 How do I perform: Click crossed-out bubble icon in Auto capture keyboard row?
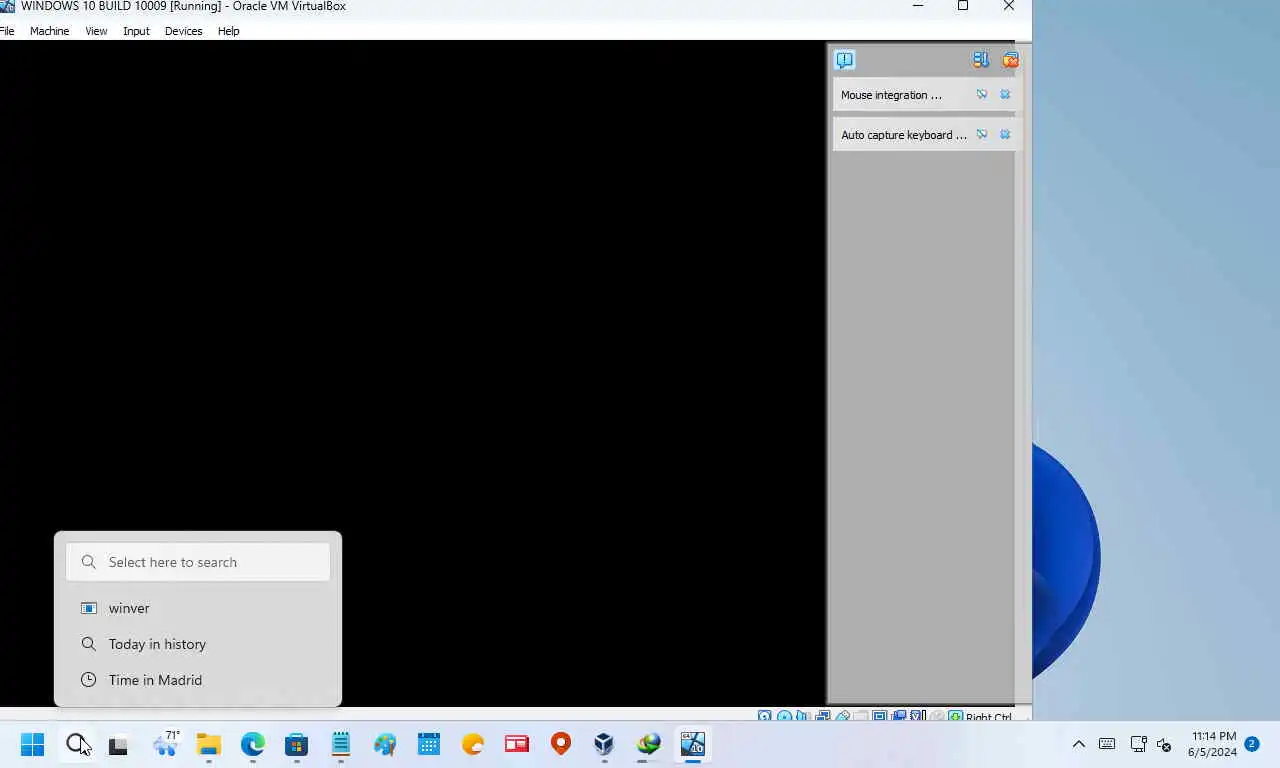pos(982,134)
